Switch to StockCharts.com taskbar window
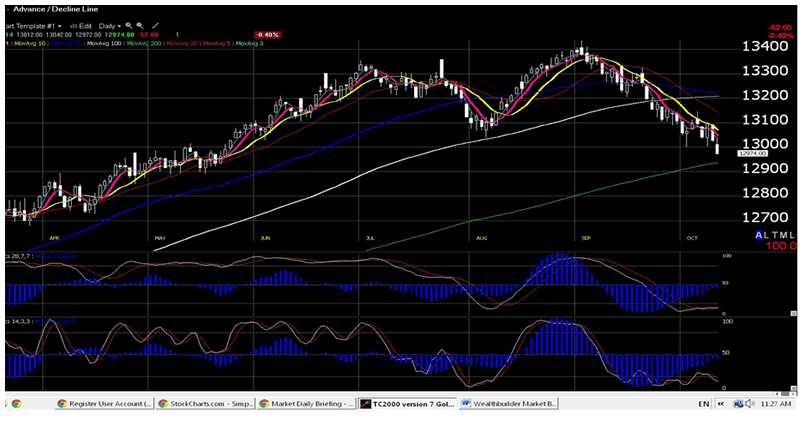The image size is (800, 421). [x=206, y=404]
